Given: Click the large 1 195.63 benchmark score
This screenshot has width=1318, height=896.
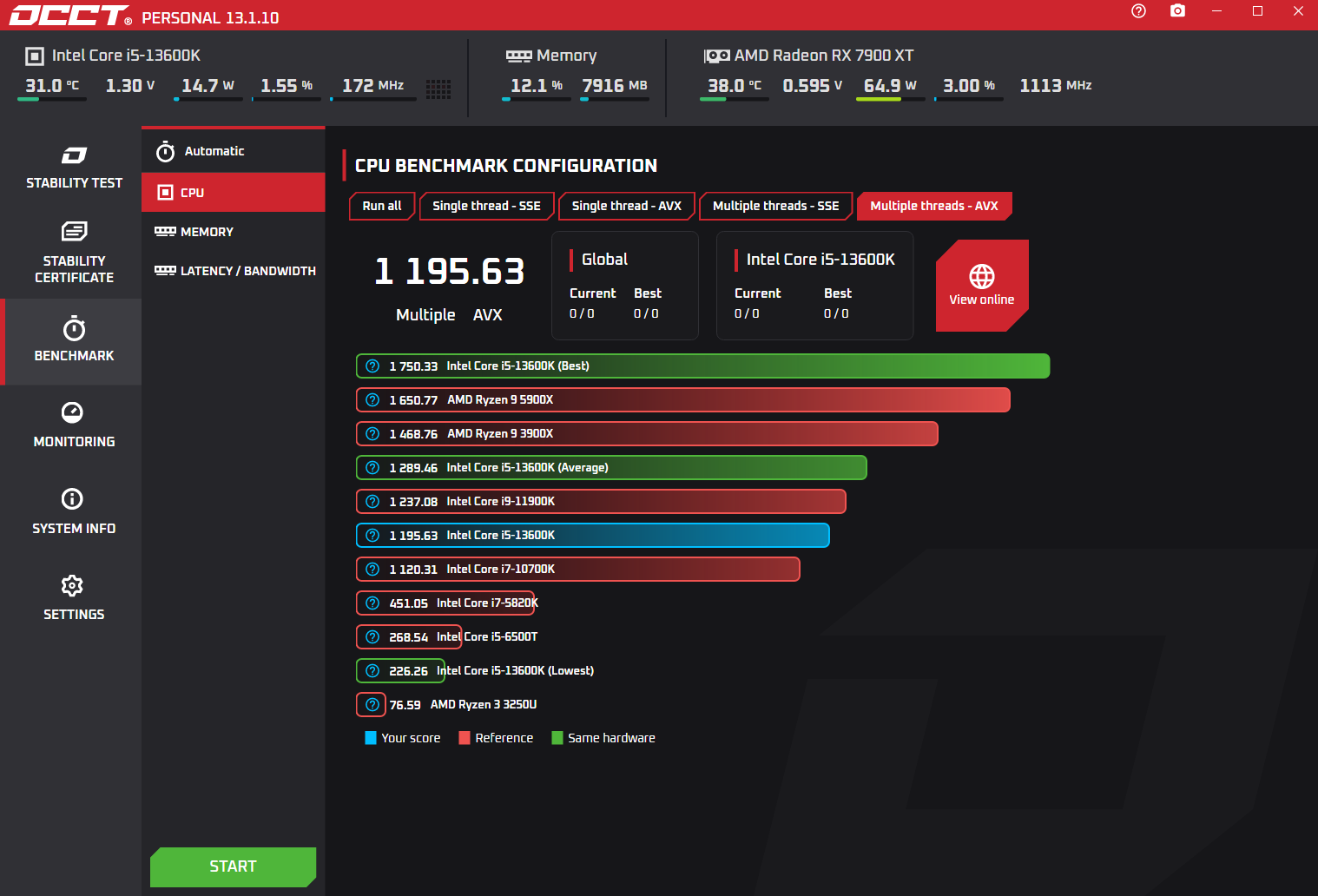Looking at the screenshot, I should click(x=450, y=272).
